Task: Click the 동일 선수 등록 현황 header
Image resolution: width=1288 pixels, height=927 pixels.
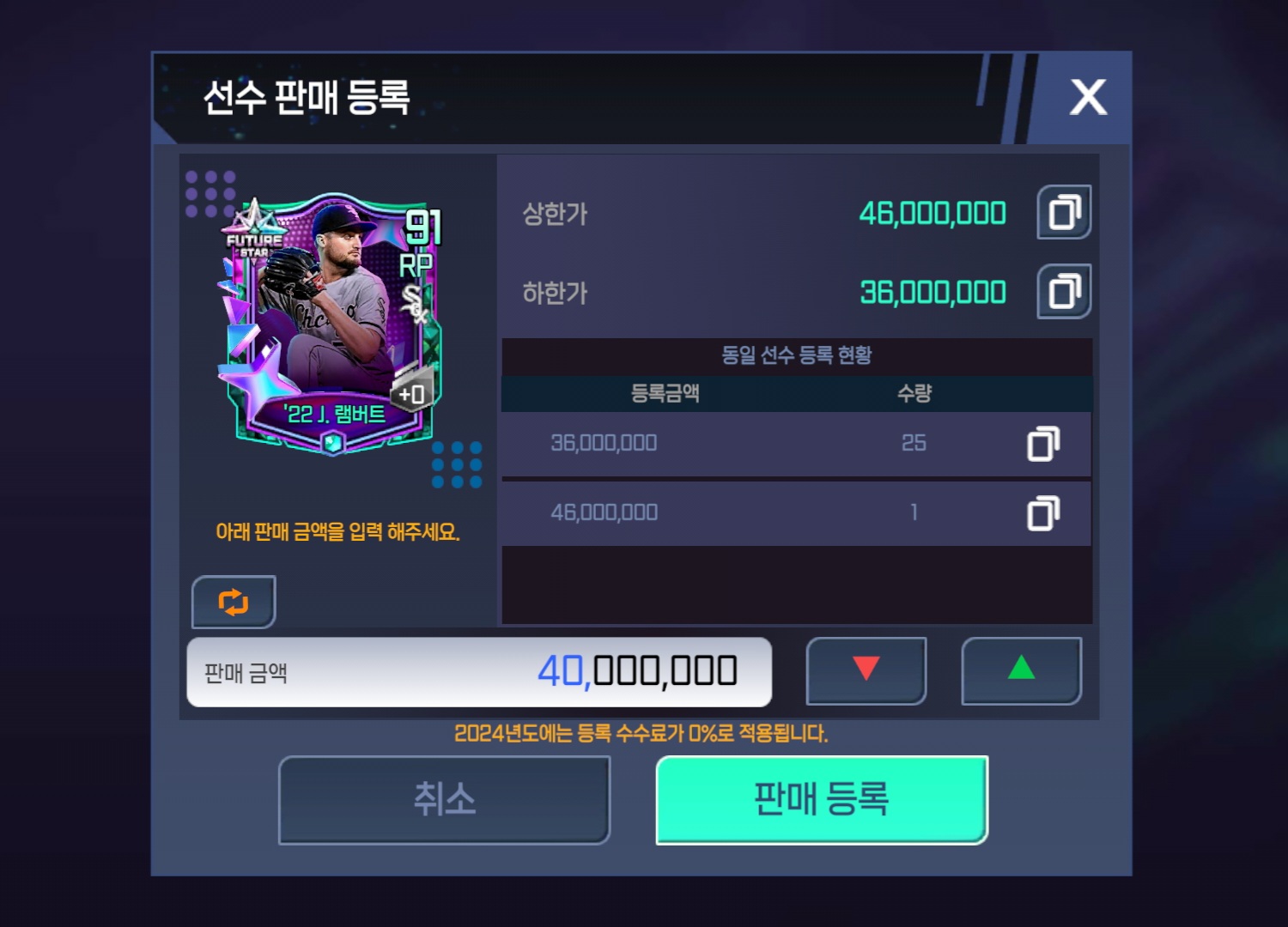Action: click(796, 355)
